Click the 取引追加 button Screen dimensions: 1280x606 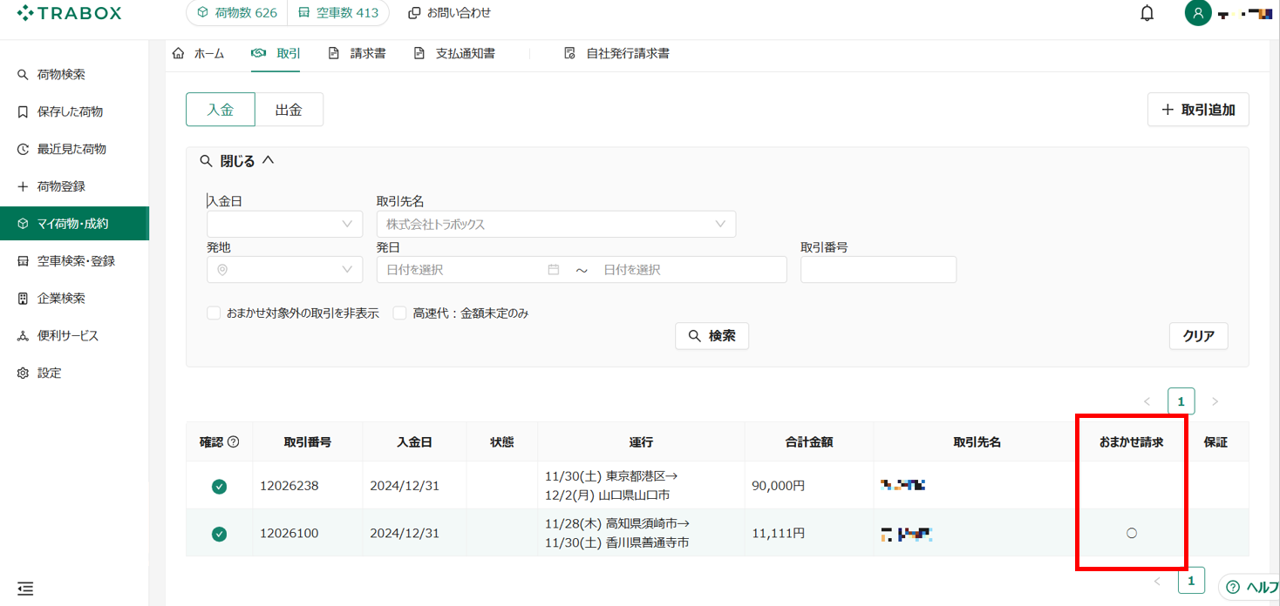1198,110
